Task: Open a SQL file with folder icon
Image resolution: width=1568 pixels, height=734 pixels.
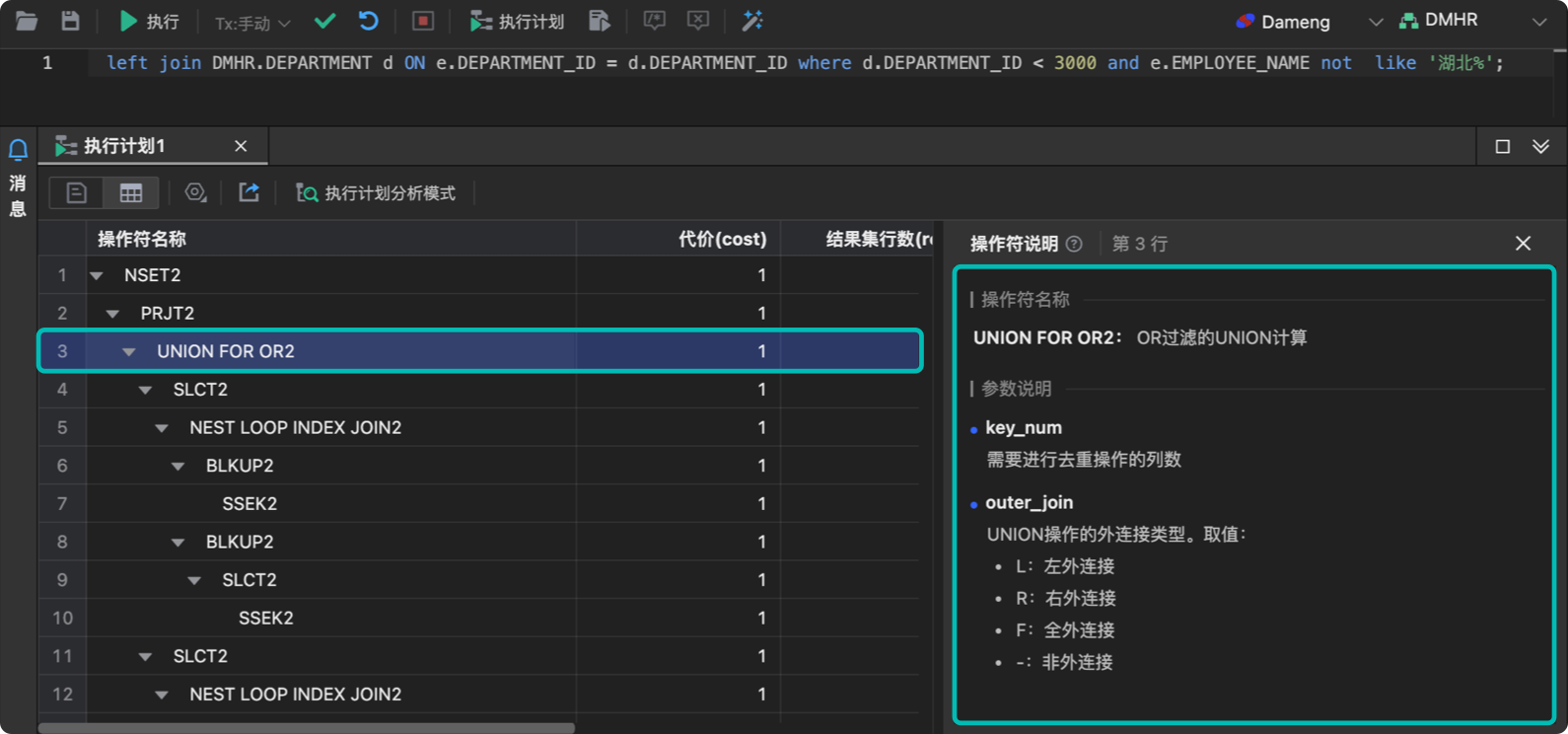Action: (27, 21)
